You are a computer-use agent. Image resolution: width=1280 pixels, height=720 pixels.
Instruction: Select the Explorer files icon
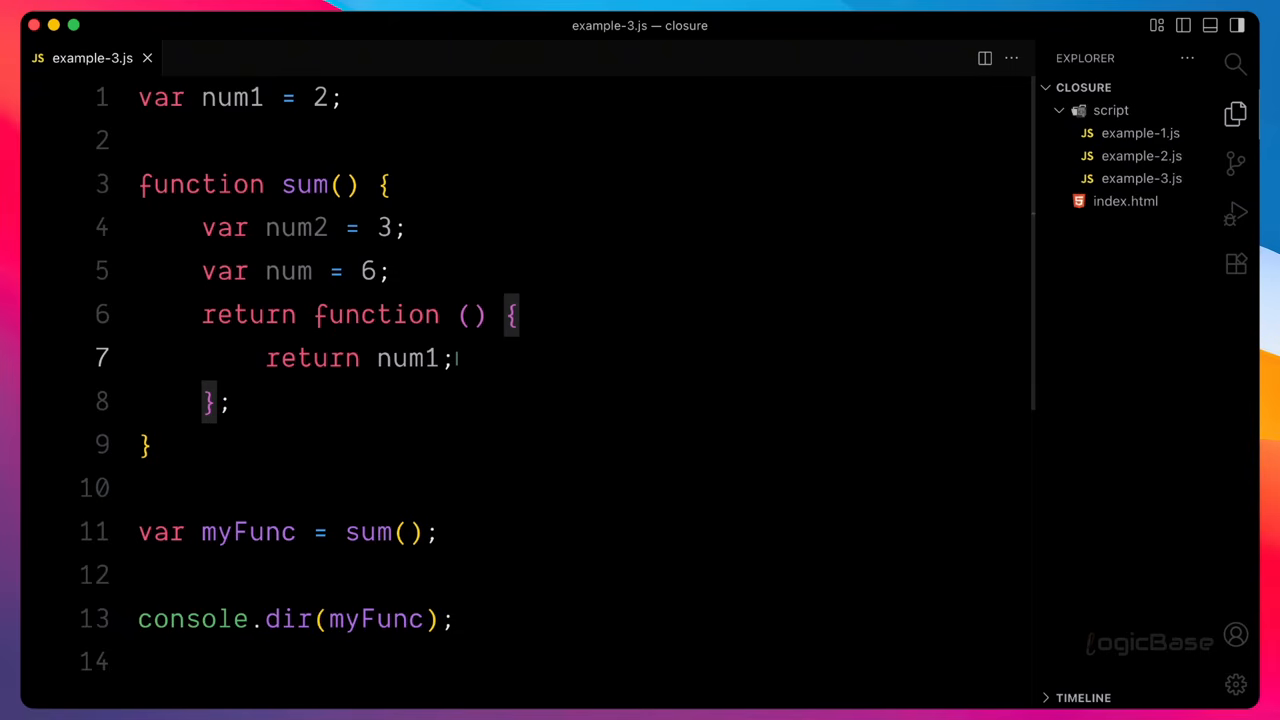tap(1235, 114)
